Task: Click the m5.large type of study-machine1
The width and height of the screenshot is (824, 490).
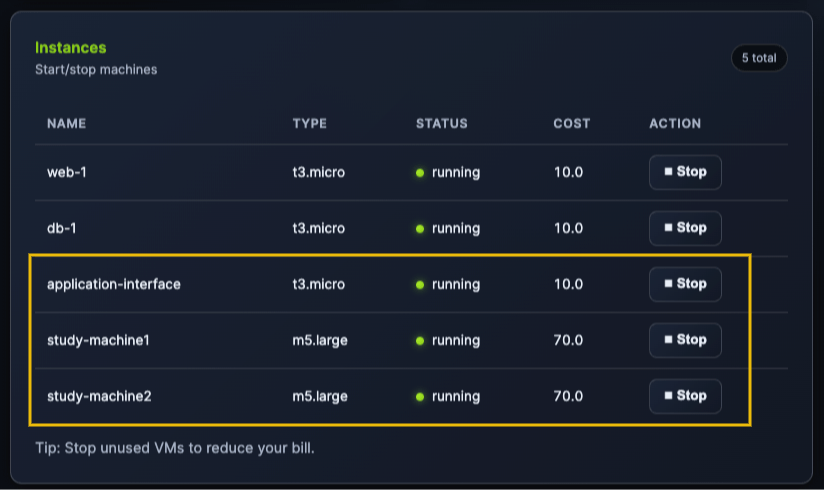Action: pyautogui.click(x=320, y=340)
